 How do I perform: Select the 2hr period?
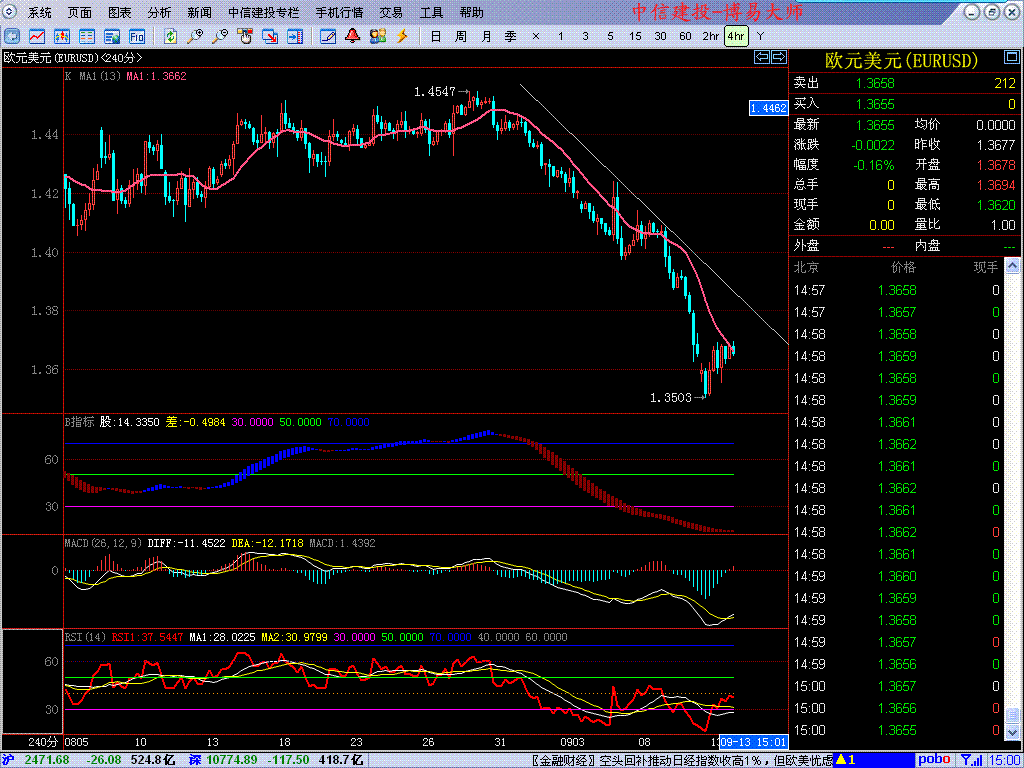711,36
